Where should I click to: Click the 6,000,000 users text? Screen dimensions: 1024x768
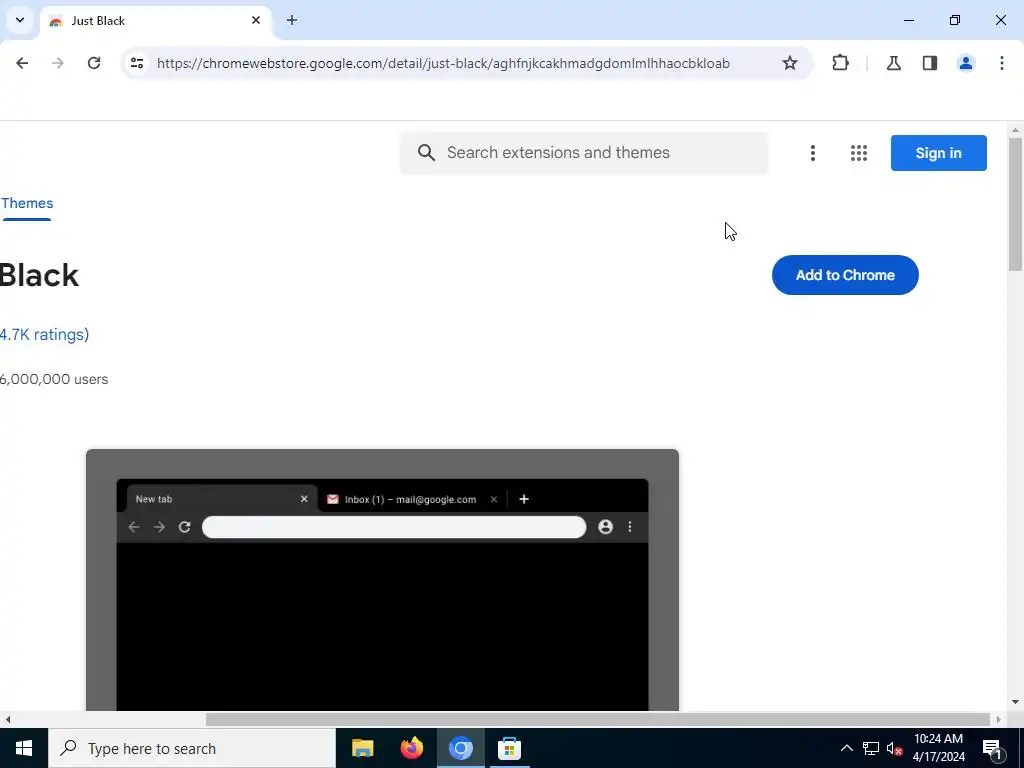54,379
